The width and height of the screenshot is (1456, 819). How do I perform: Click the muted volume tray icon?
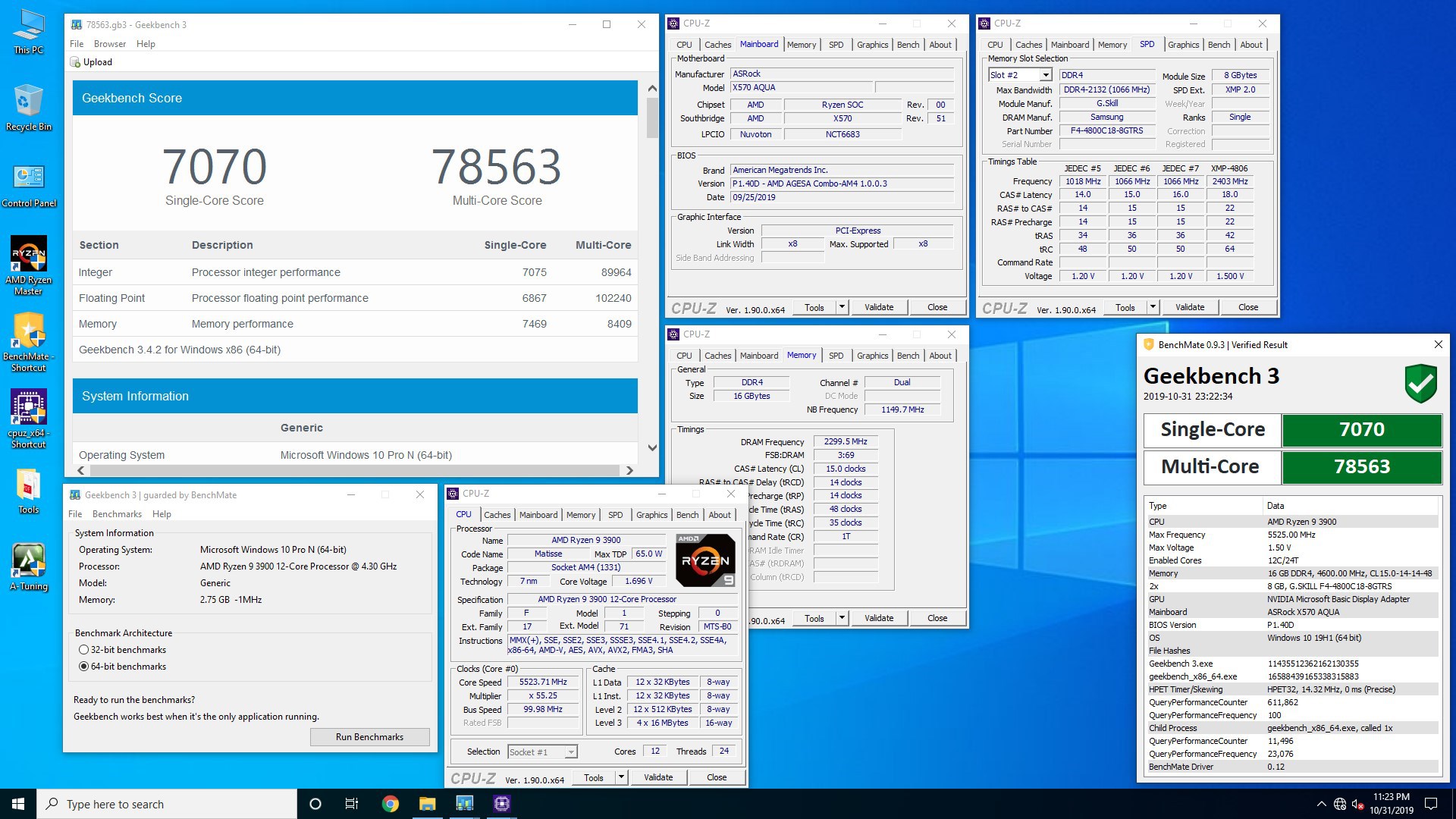1358,804
